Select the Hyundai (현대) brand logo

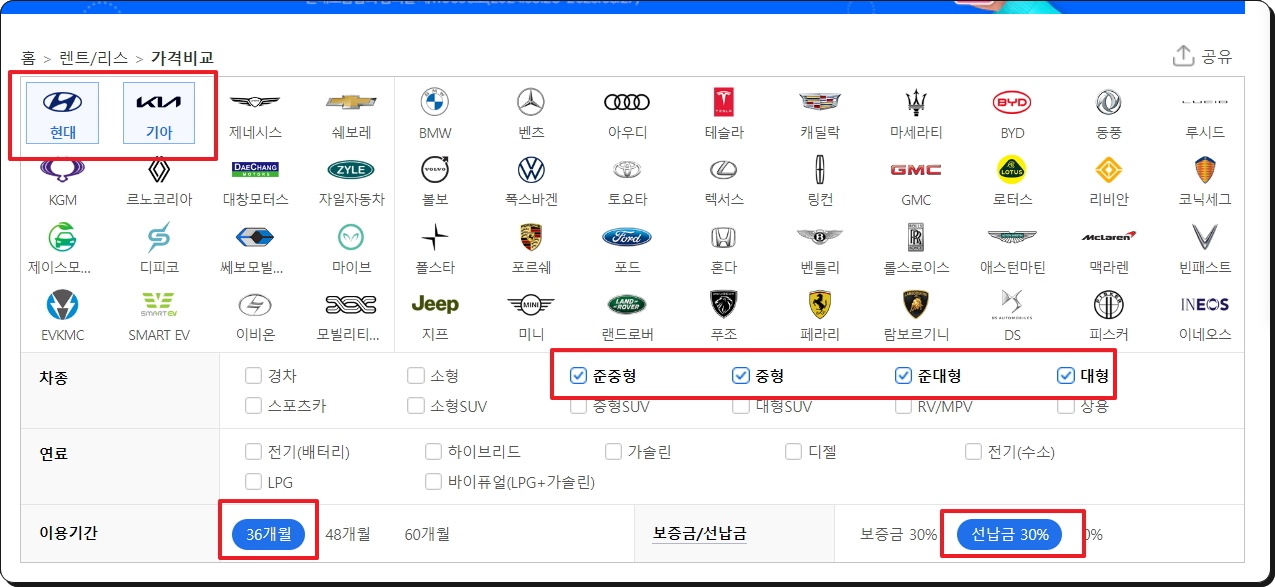[x=62, y=102]
